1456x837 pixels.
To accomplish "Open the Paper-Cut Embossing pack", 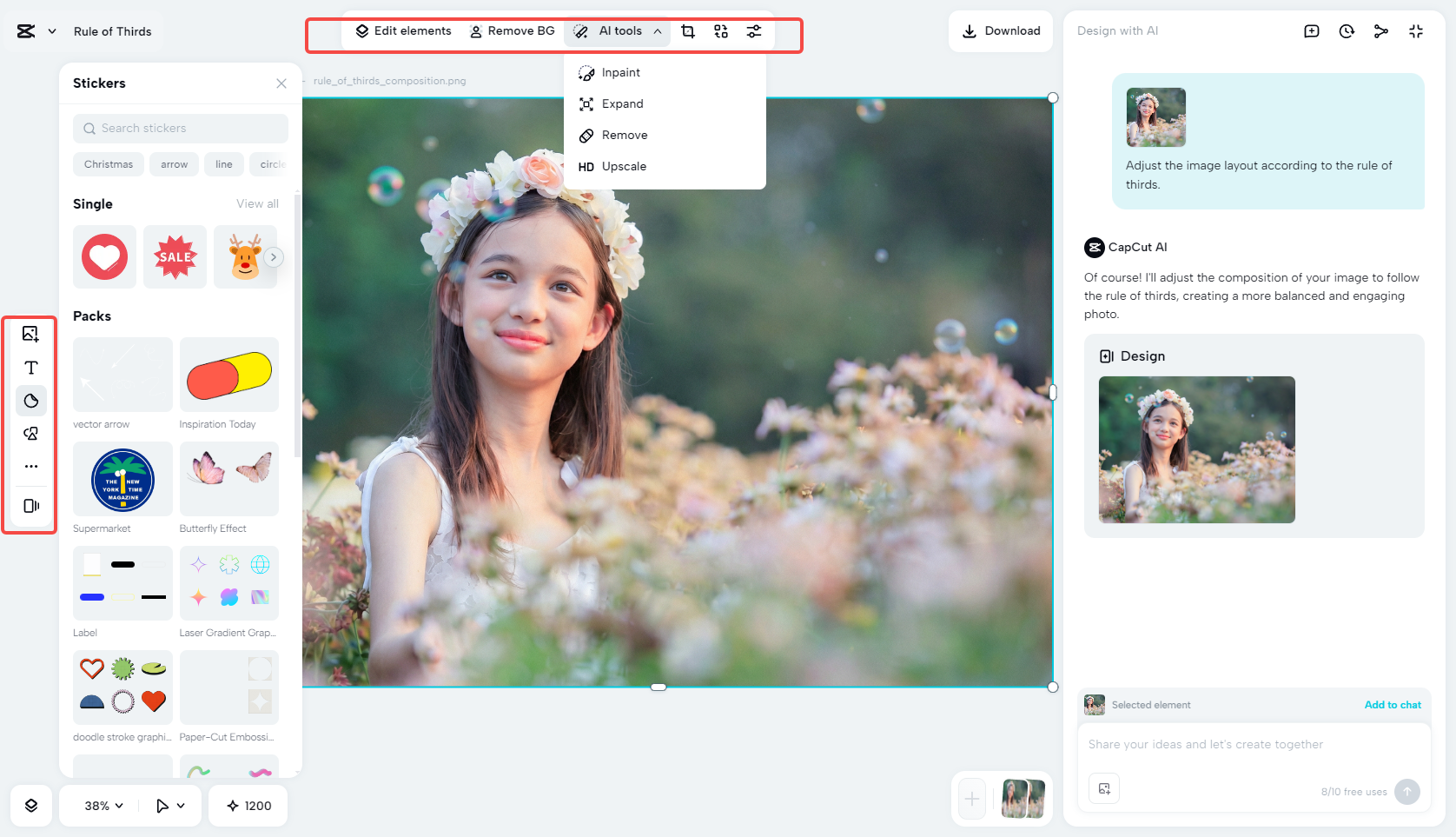I will (x=229, y=688).
